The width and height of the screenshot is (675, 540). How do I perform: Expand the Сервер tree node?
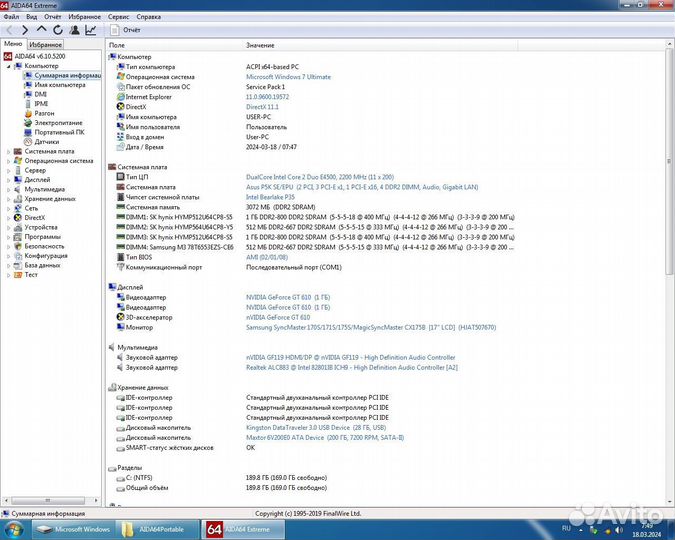click(x=8, y=171)
